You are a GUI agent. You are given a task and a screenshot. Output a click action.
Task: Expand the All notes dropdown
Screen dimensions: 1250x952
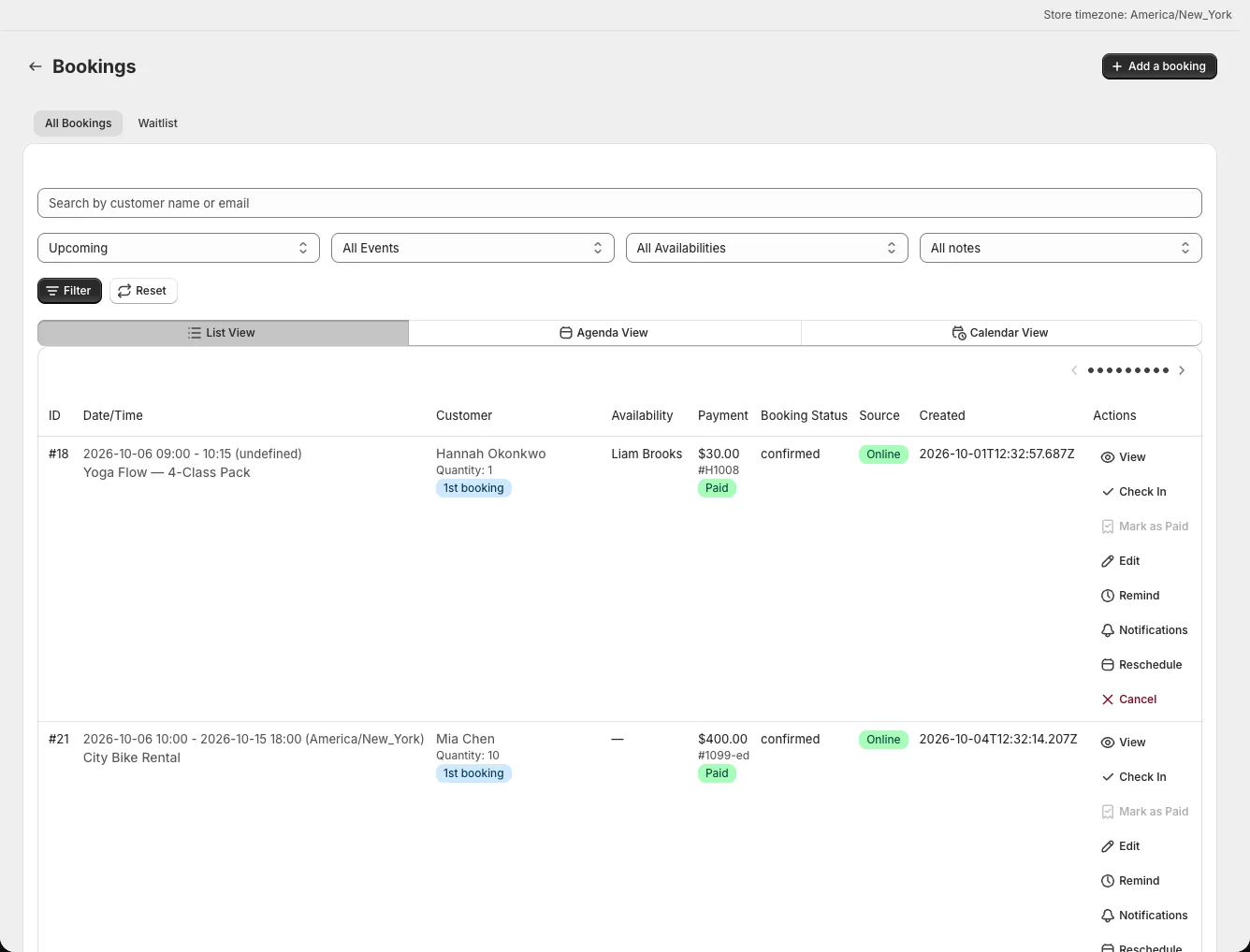tap(1060, 248)
